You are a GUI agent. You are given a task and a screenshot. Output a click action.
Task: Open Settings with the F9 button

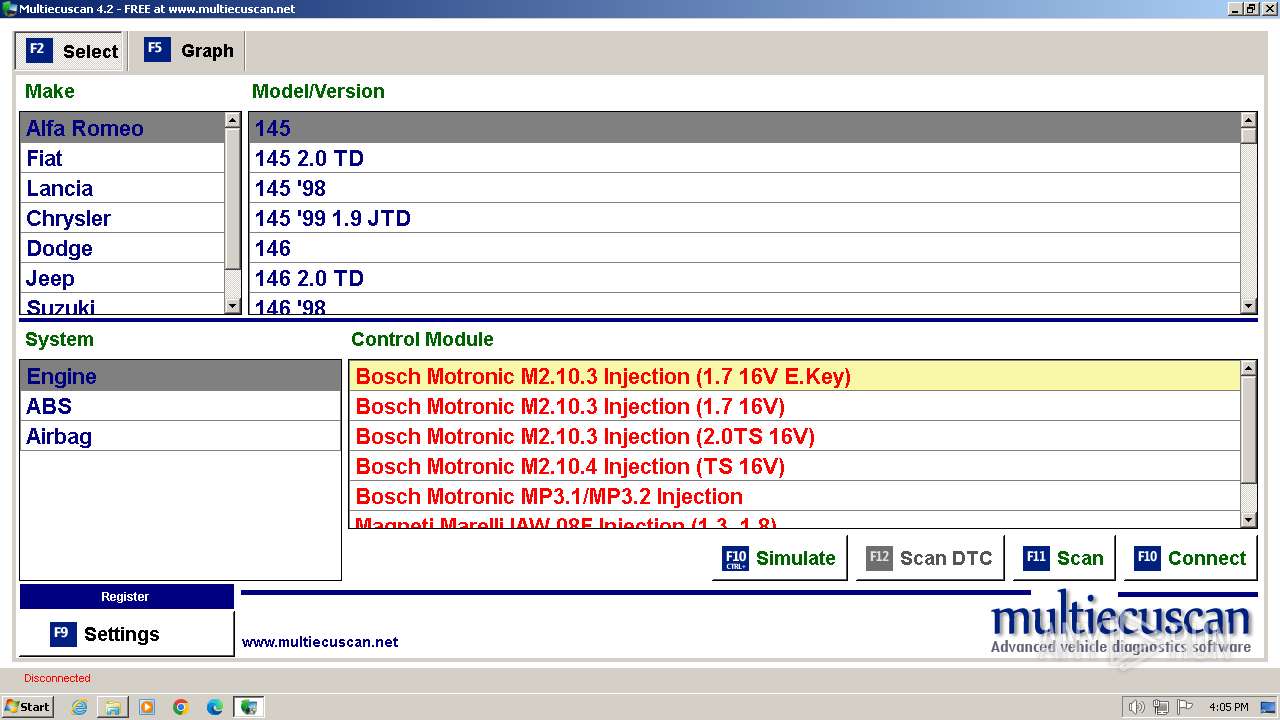pyautogui.click(x=126, y=634)
